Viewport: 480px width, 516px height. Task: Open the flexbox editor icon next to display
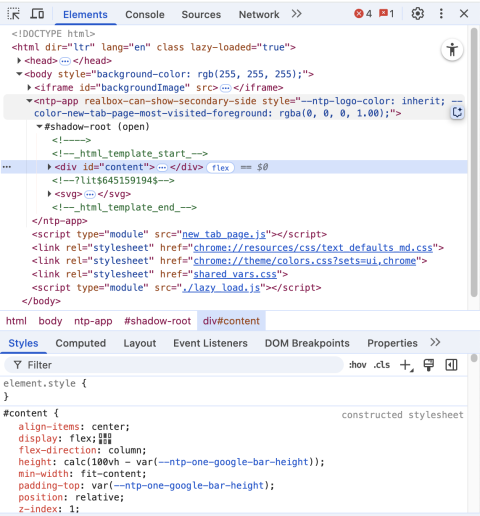(105, 439)
